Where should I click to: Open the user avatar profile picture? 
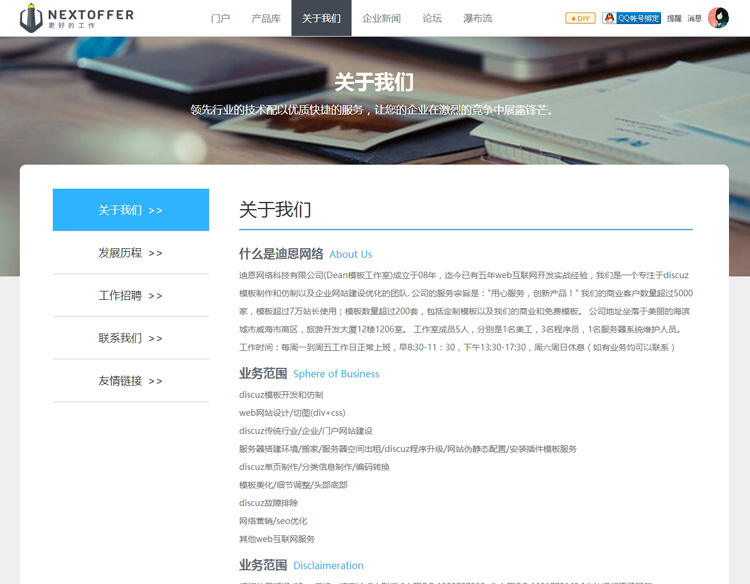718,18
